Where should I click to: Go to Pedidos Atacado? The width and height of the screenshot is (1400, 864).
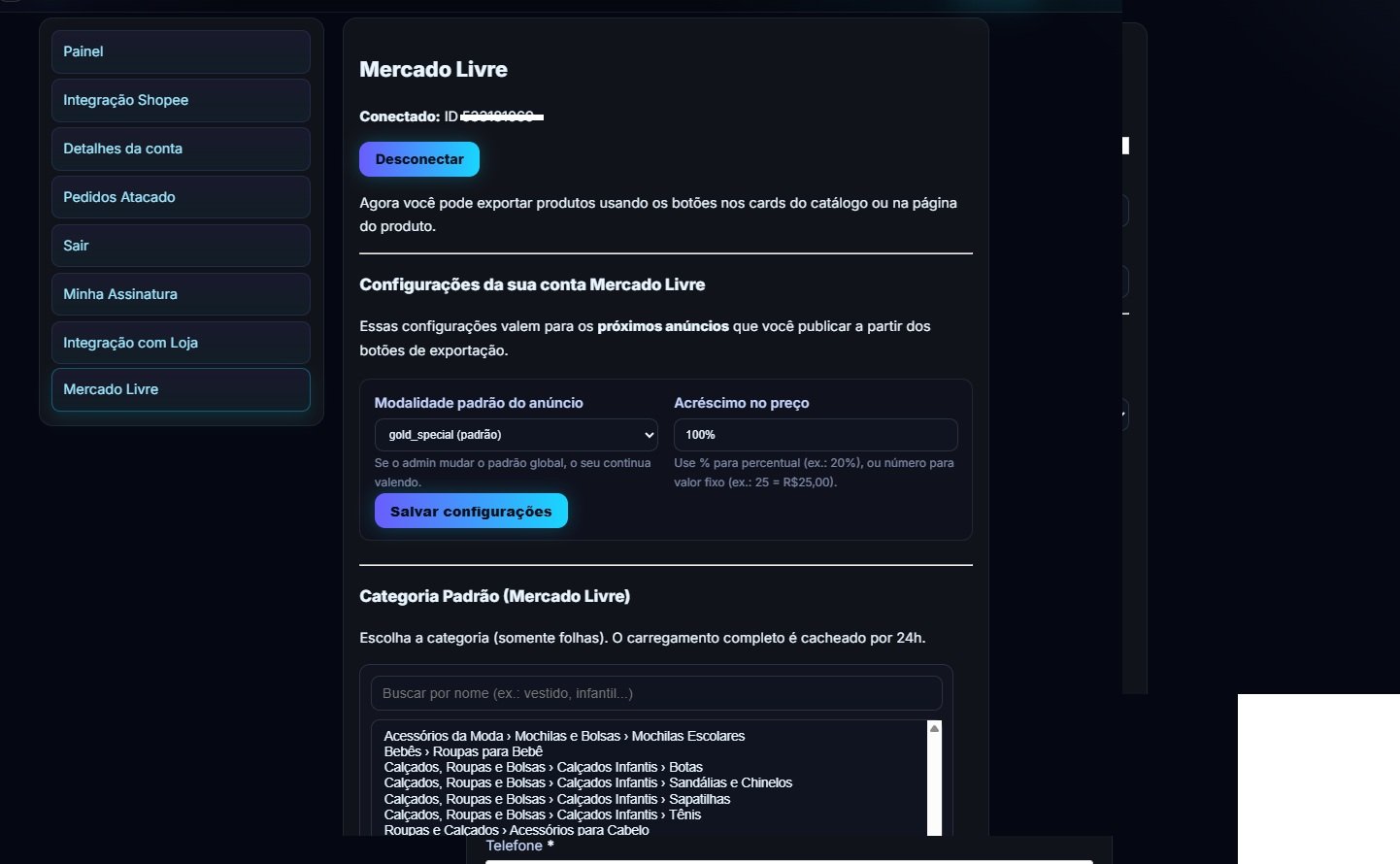pos(181,197)
